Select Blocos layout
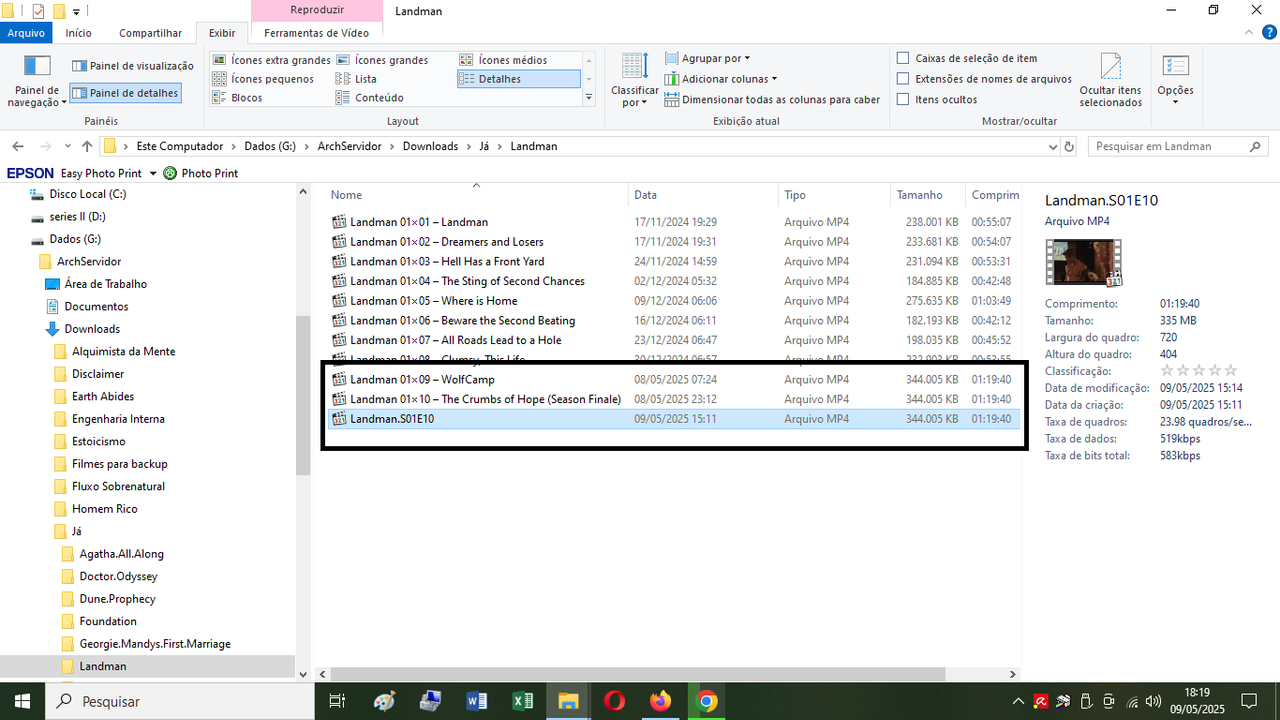The height and width of the screenshot is (720, 1280). click(237, 98)
